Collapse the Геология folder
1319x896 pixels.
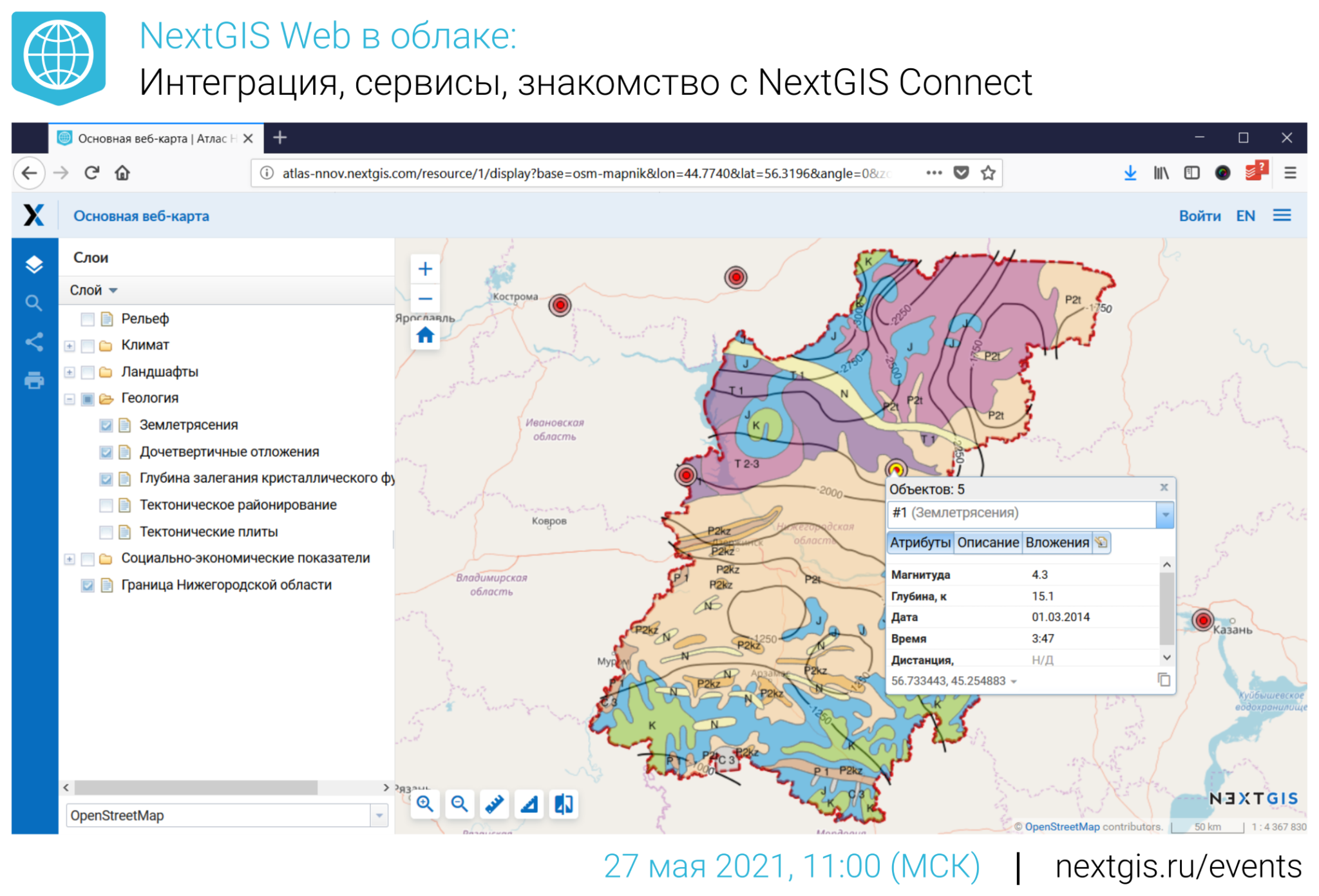[x=70, y=399]
